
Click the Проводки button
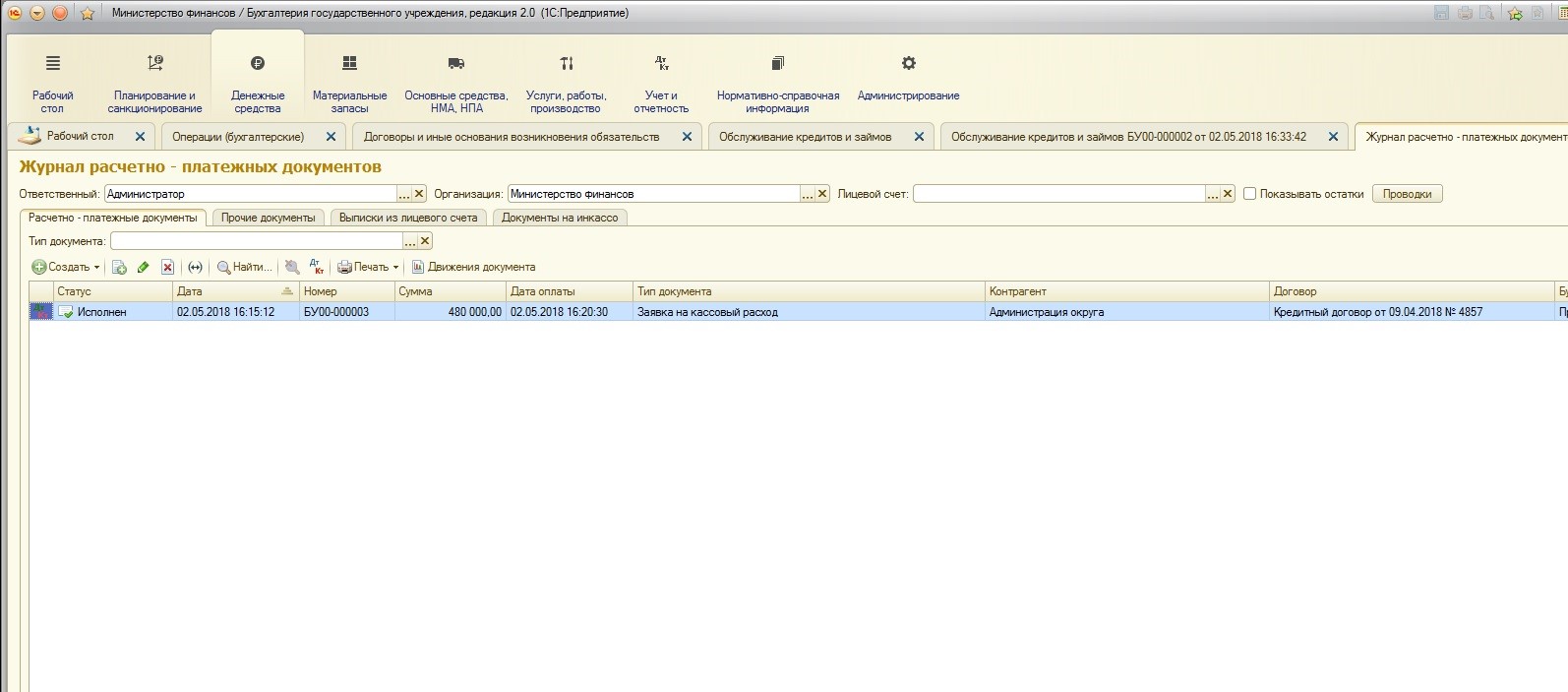coord(1407,194)
